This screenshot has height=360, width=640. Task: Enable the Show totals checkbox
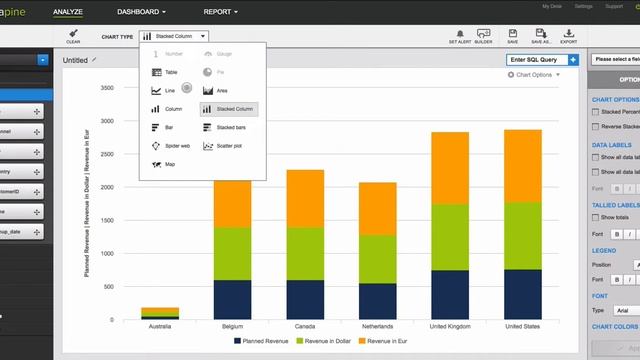(x=596, y=218)
